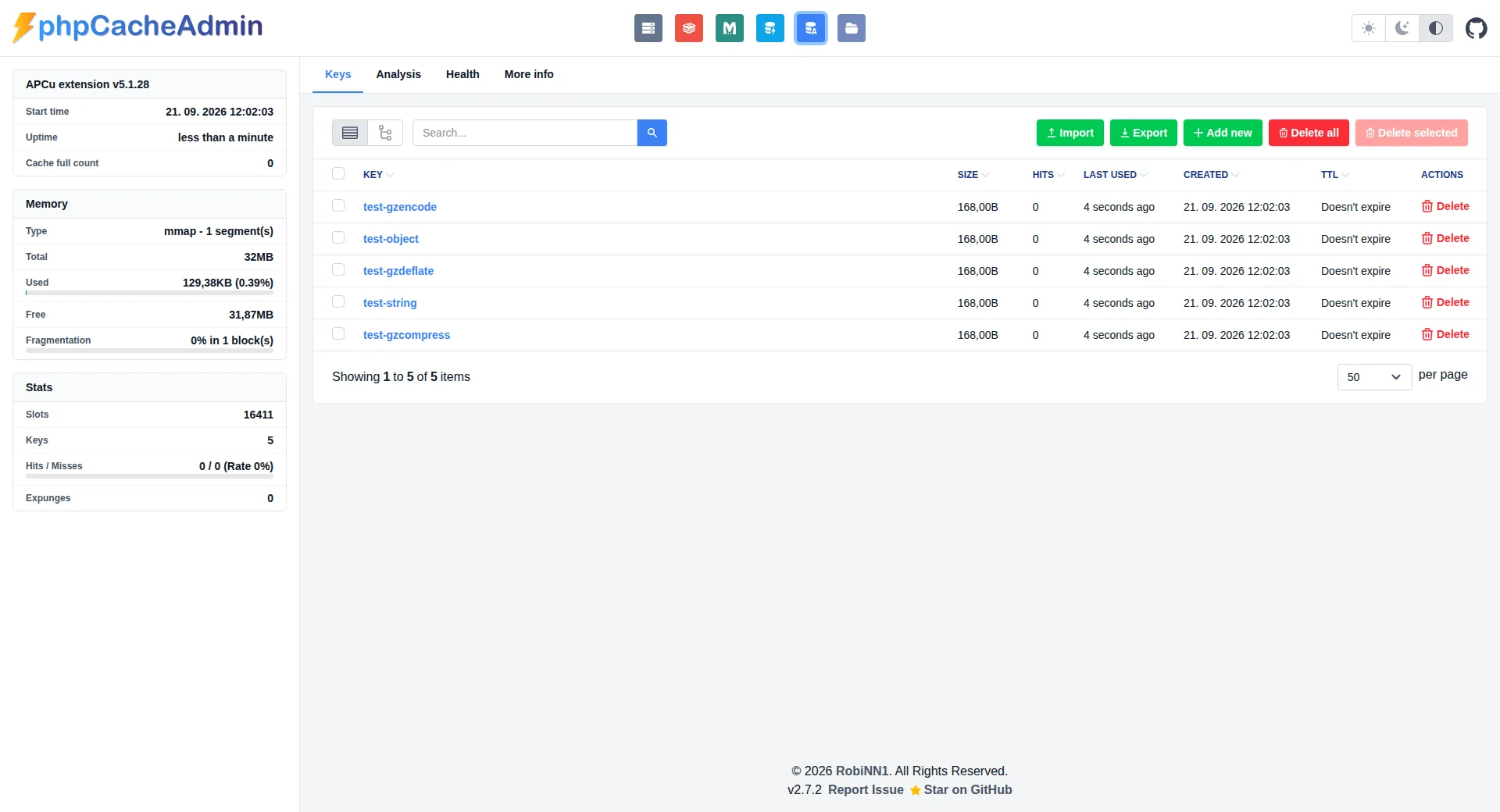The width and height of the screenshot is (1500, 812).
Task: Sort by the TTL column
Action: tap(1334, 175)
